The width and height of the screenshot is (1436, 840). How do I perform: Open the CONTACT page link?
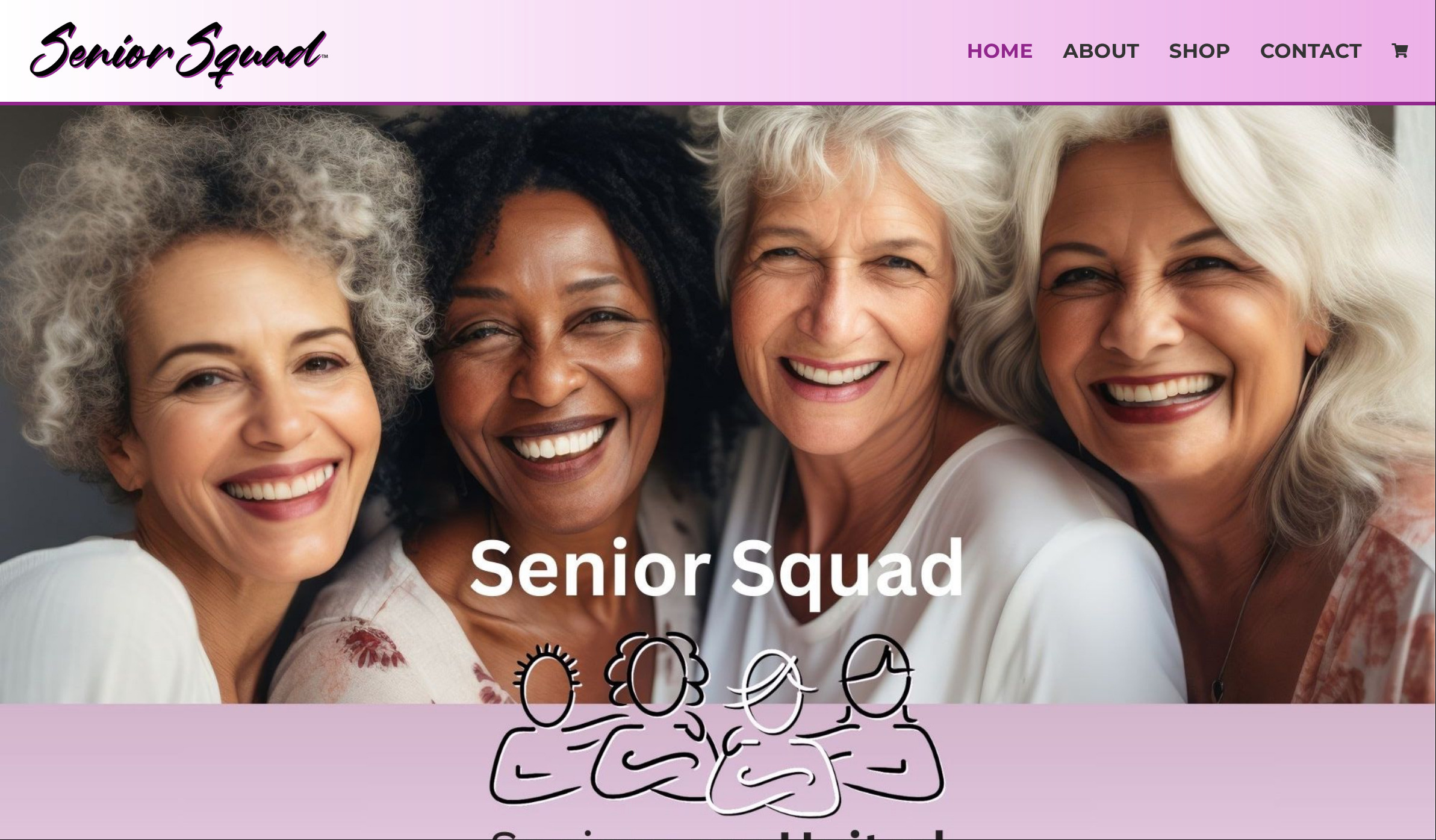pyautogui.click(x=1310, y=51)
